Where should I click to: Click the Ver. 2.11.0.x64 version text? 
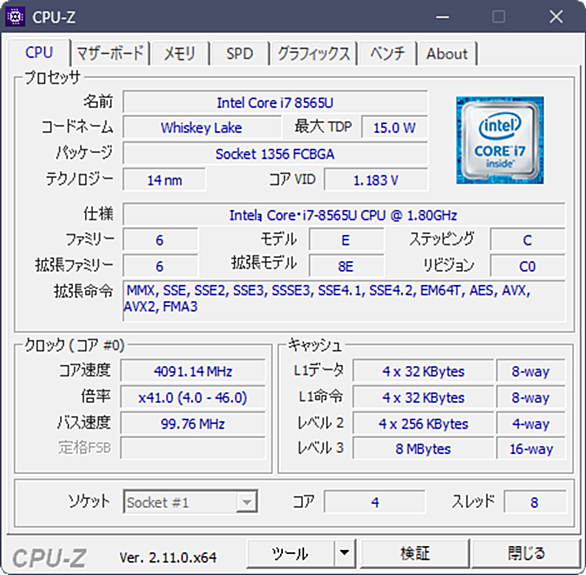click(x=168, y=557)
